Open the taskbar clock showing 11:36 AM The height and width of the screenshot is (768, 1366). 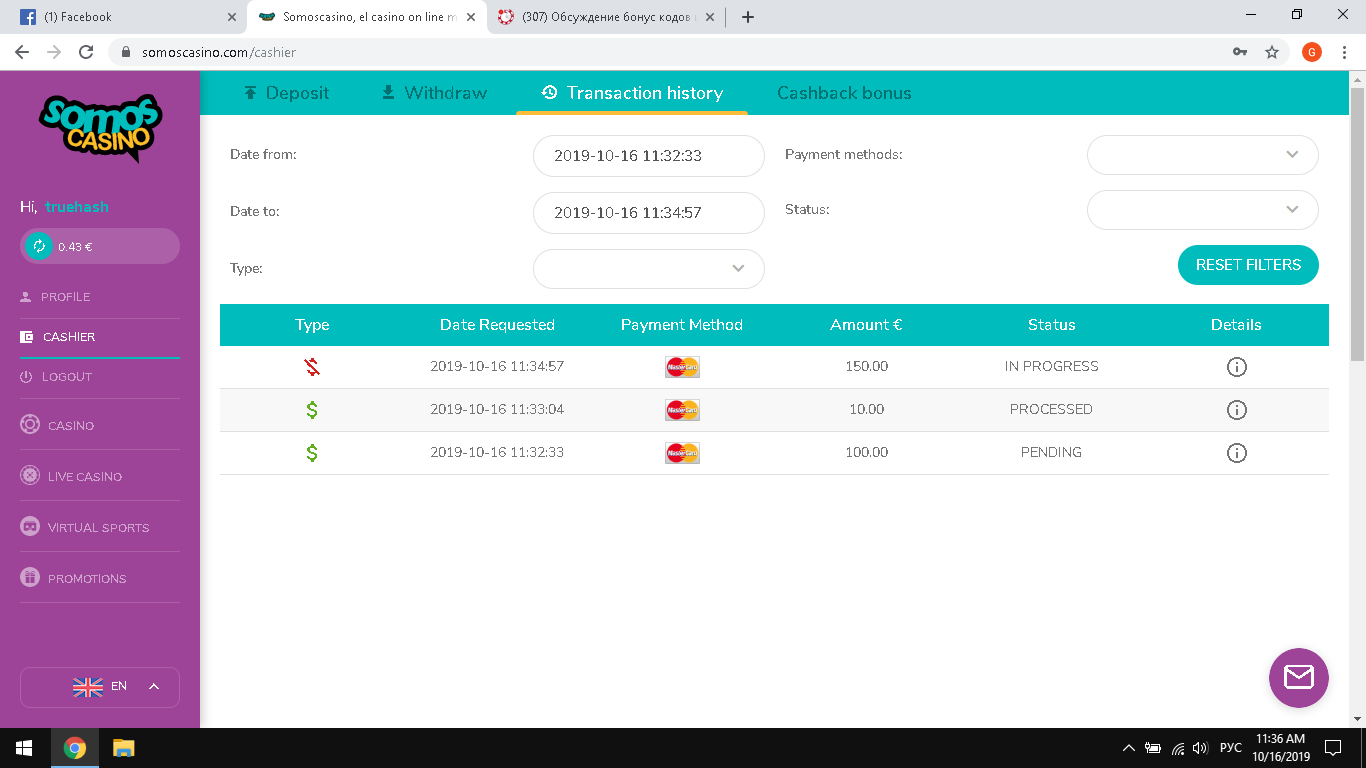coord(1282,748)
